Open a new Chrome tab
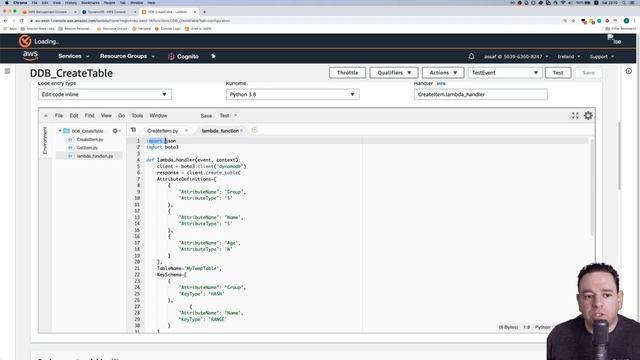The width and height of the screenshot is (640, 360). click(x=204, y=12)
